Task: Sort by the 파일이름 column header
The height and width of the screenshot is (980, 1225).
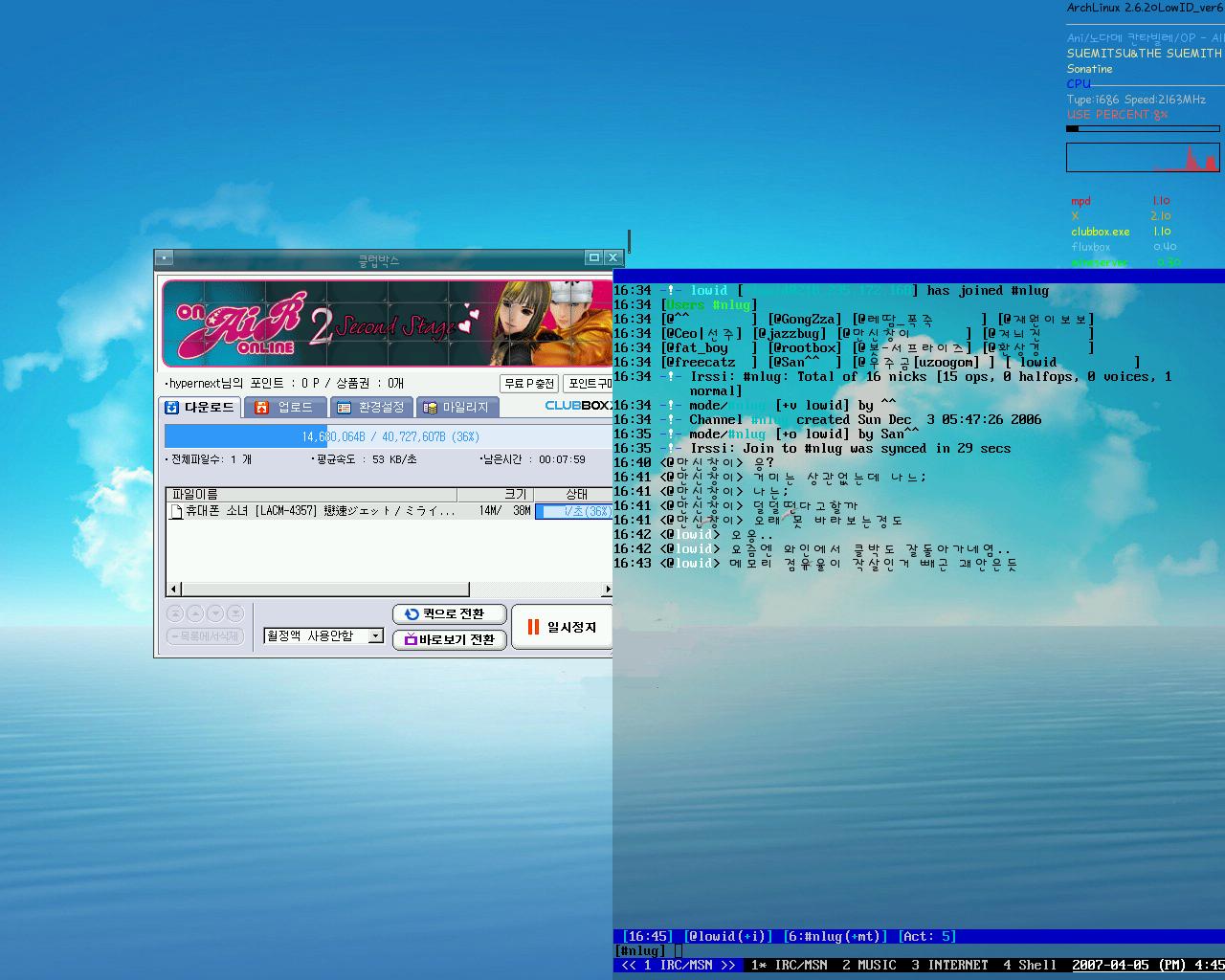Action: tap(312, 495)
